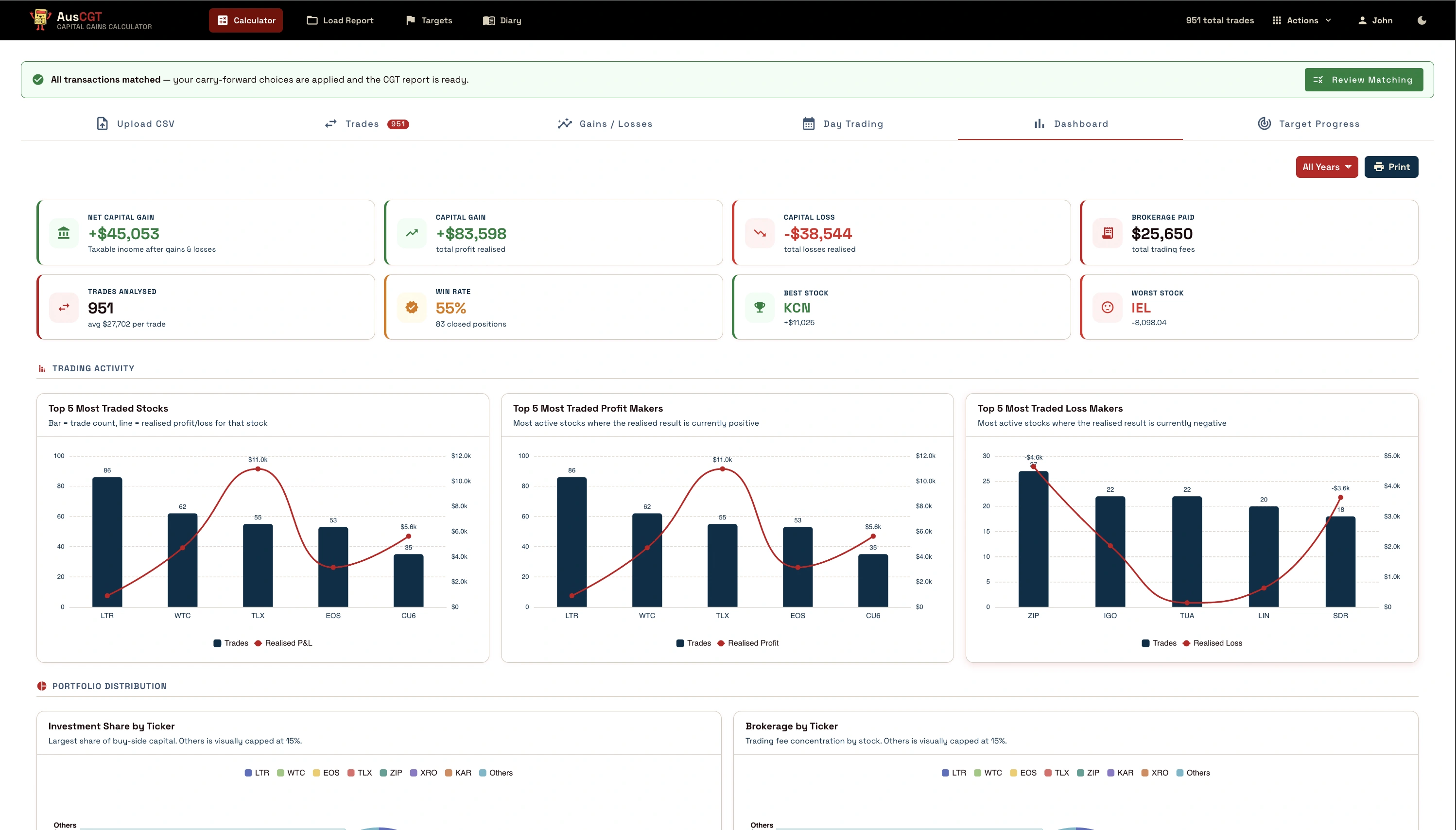Viewport: 1456px width, 830px height.
Task: Click the Print button
Action: (1391, 167)
